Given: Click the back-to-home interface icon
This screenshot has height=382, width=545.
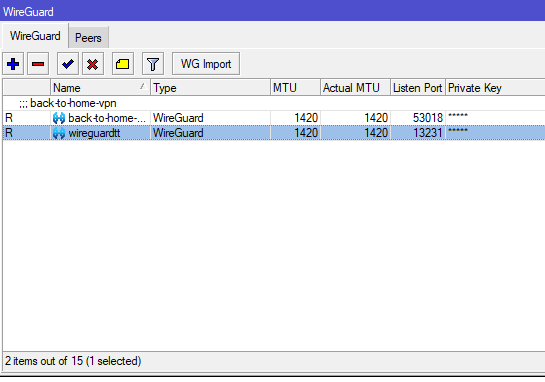Looking at the screenshot, I should pyautogui.click(x=59, y=118).
